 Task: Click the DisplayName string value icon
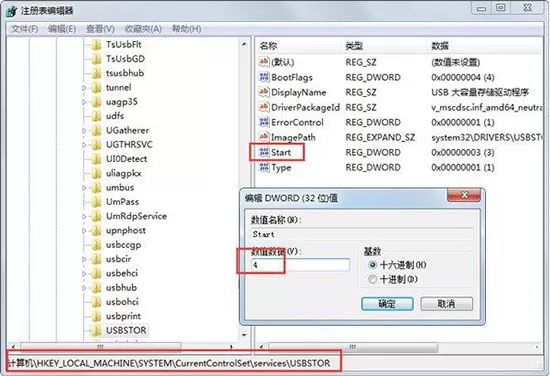pos(264,92)
